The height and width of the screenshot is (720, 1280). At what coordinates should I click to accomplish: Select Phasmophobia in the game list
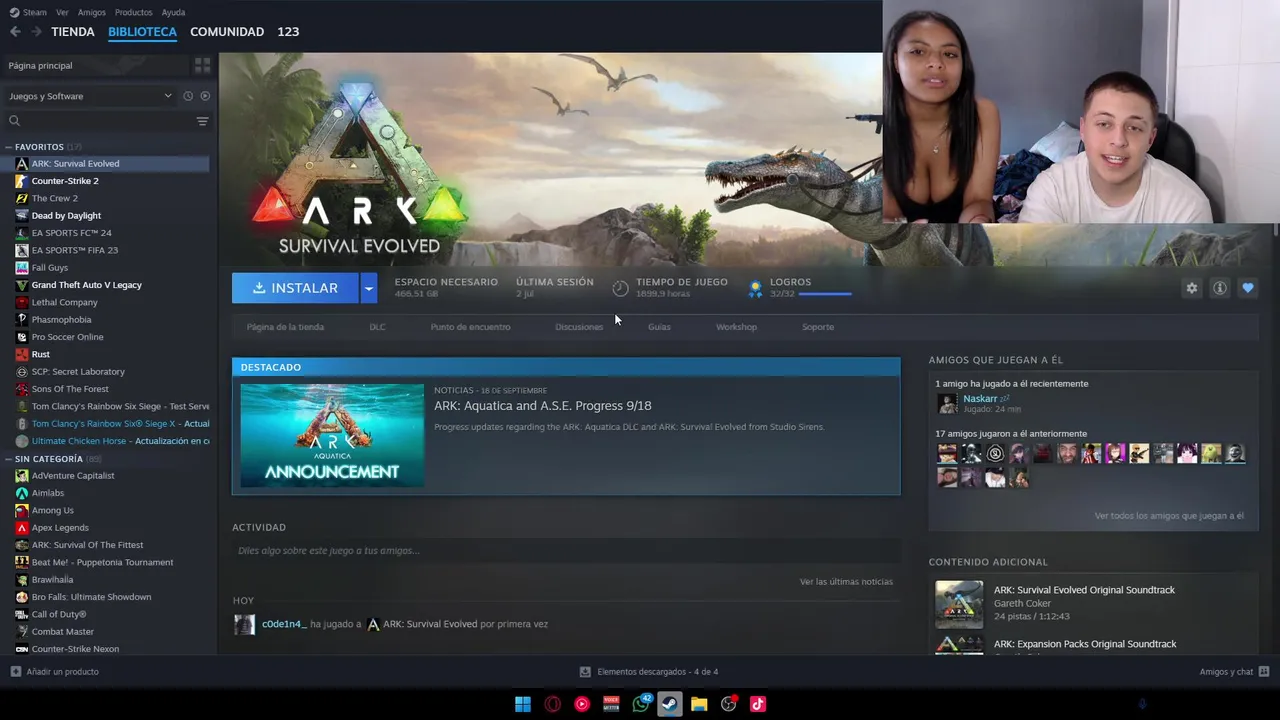click(61, 320)
